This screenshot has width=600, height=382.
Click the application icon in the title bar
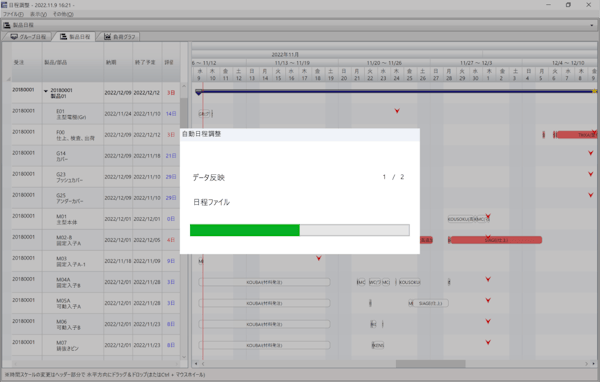pos(4,5)
